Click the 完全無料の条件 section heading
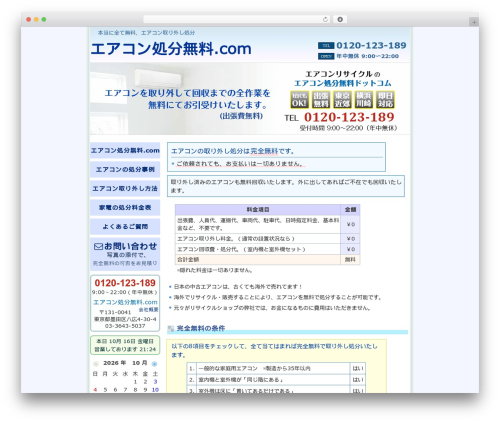500x423 pixels. (x=201, y=328)
